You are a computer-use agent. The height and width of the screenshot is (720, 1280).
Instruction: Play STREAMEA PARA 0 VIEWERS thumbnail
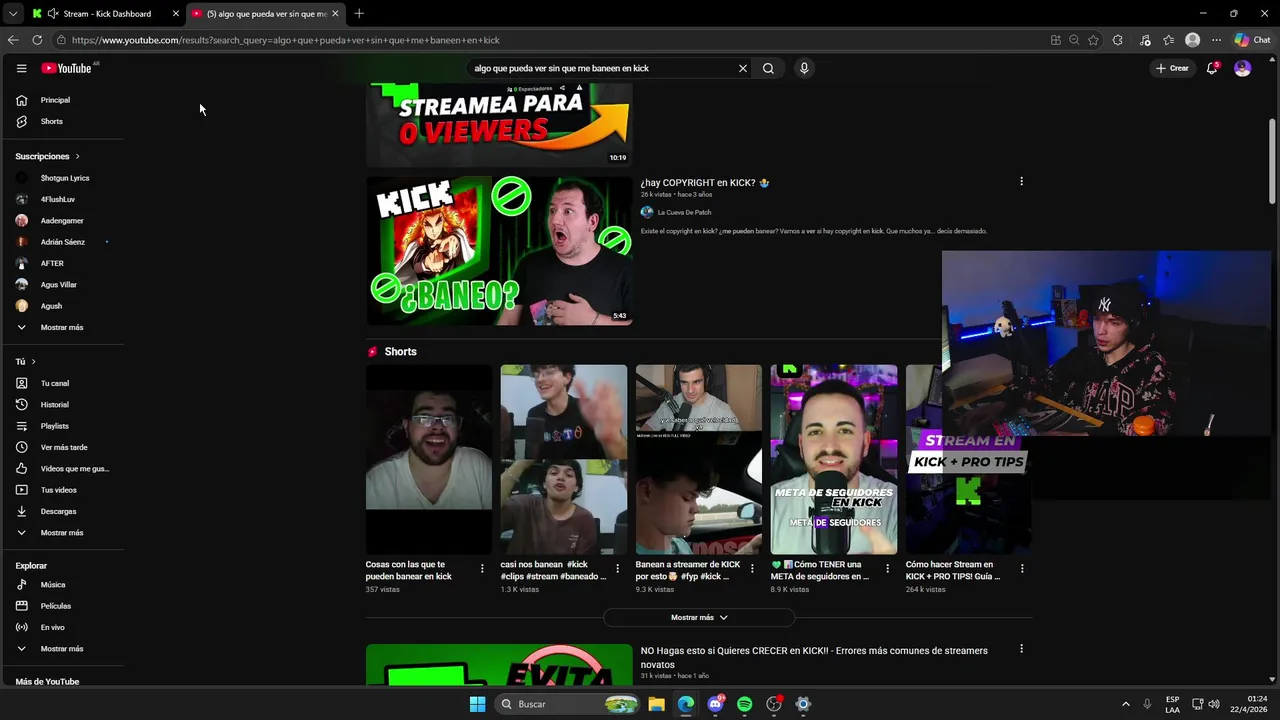pyautogui.click(x=499, y=125)
